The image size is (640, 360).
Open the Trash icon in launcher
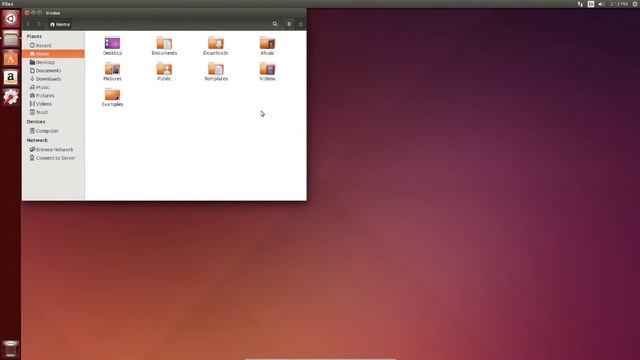pyautogui.click(x=11, y=349)
